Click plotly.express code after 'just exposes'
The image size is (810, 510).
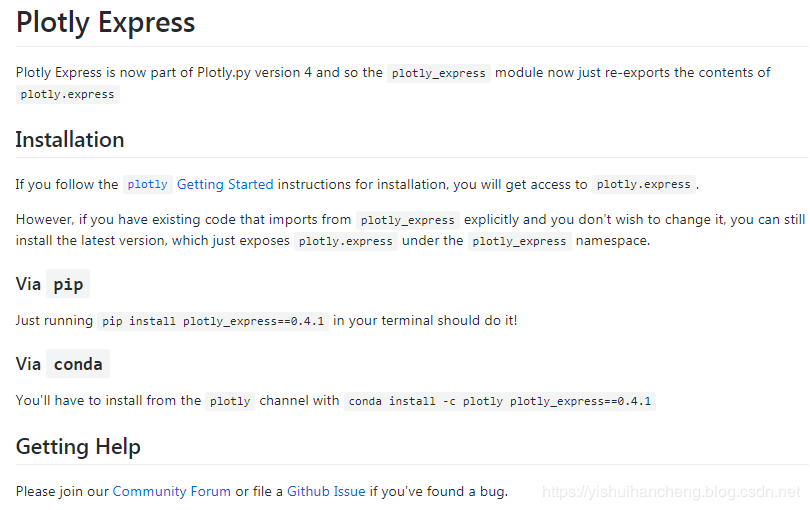346,241
